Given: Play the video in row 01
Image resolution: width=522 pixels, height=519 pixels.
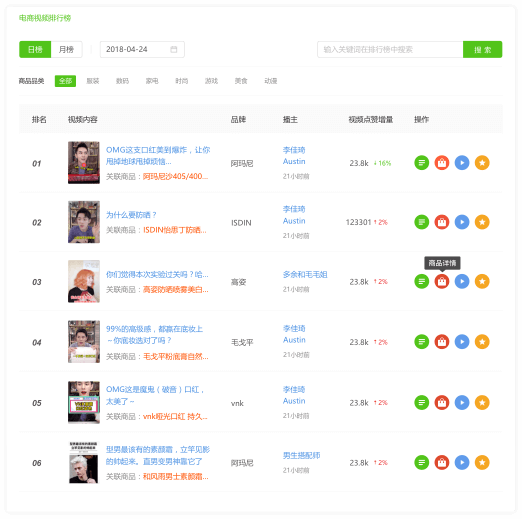Looking at the screenshot, I should 462,163.
